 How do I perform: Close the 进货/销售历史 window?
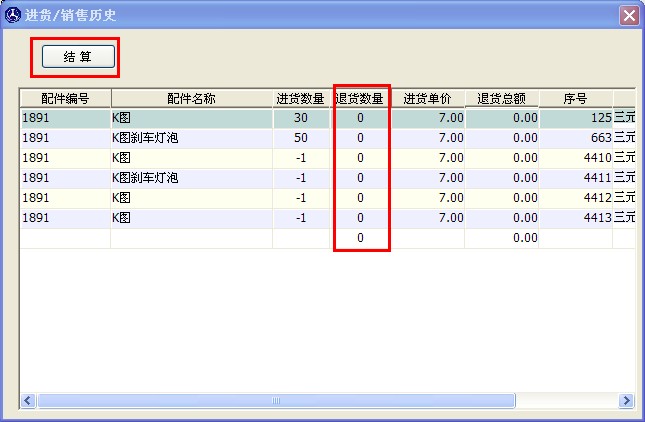pos(628,15)
